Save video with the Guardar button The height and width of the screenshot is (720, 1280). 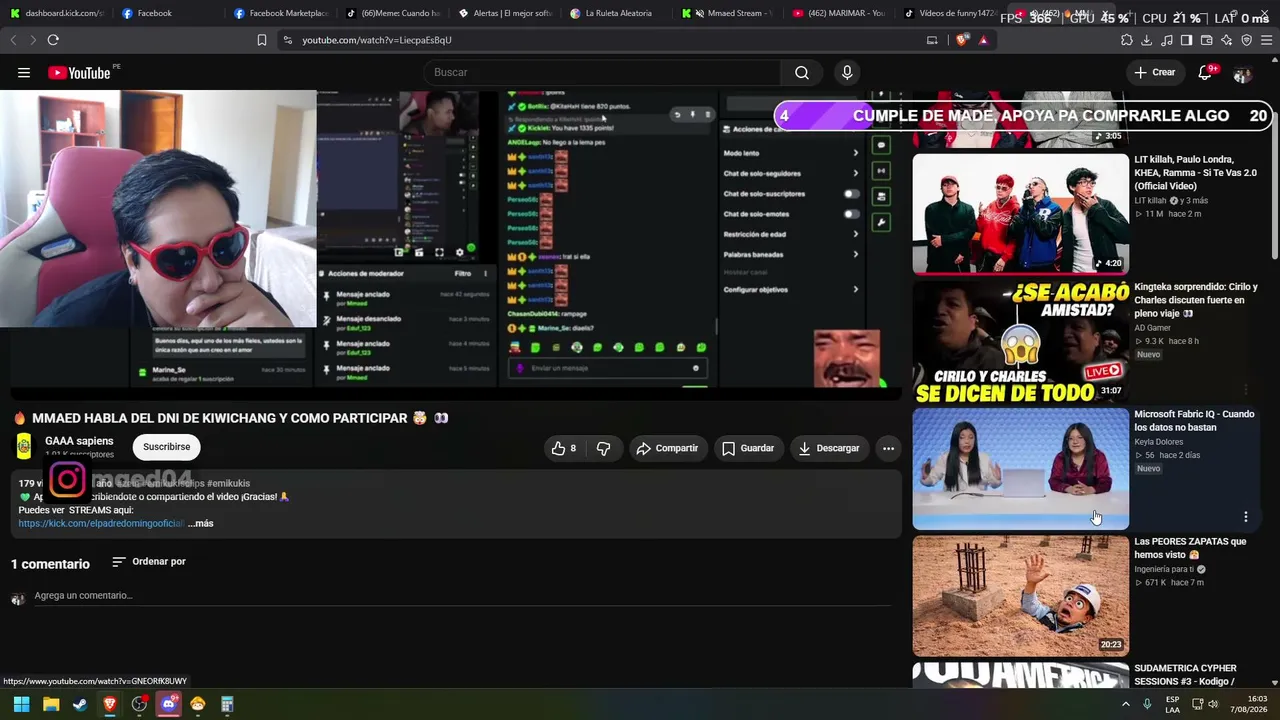point(748,448)
